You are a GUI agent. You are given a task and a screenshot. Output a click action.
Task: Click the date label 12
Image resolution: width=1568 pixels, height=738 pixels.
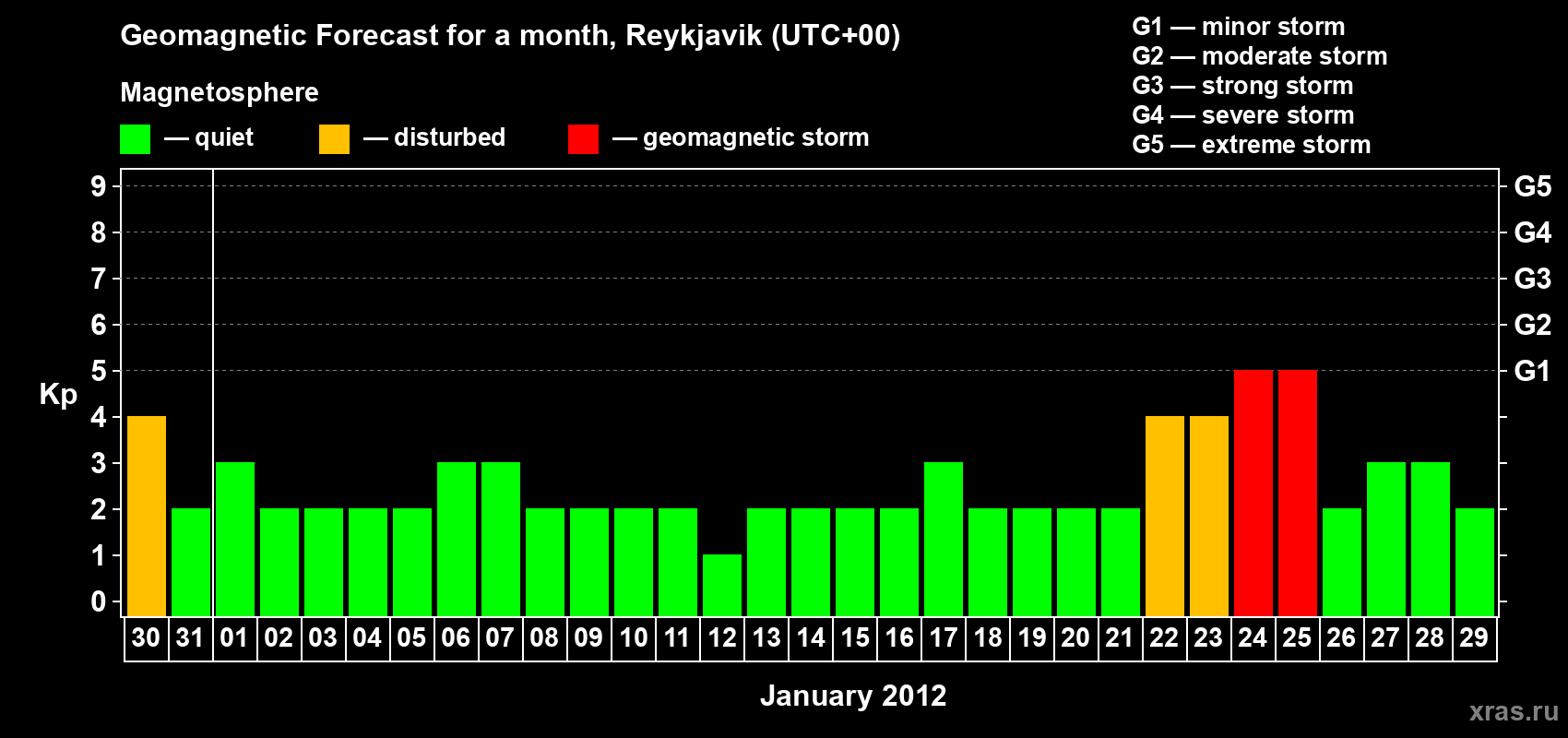pos(721,637)
